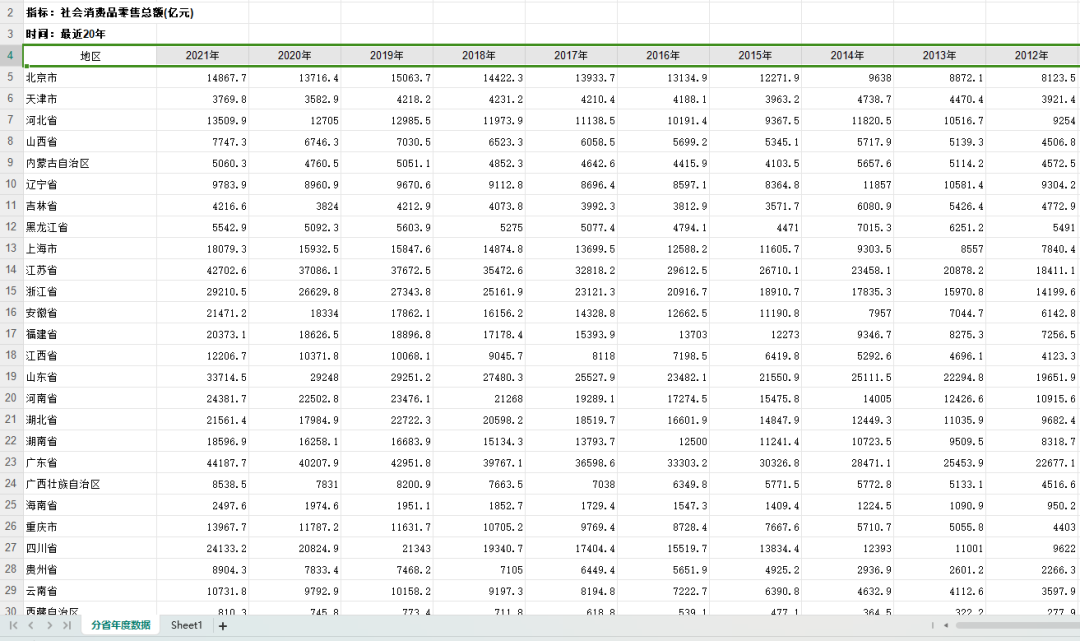Click the previous sheet arrow
The image size is (1080, 641).
[31, 626]
